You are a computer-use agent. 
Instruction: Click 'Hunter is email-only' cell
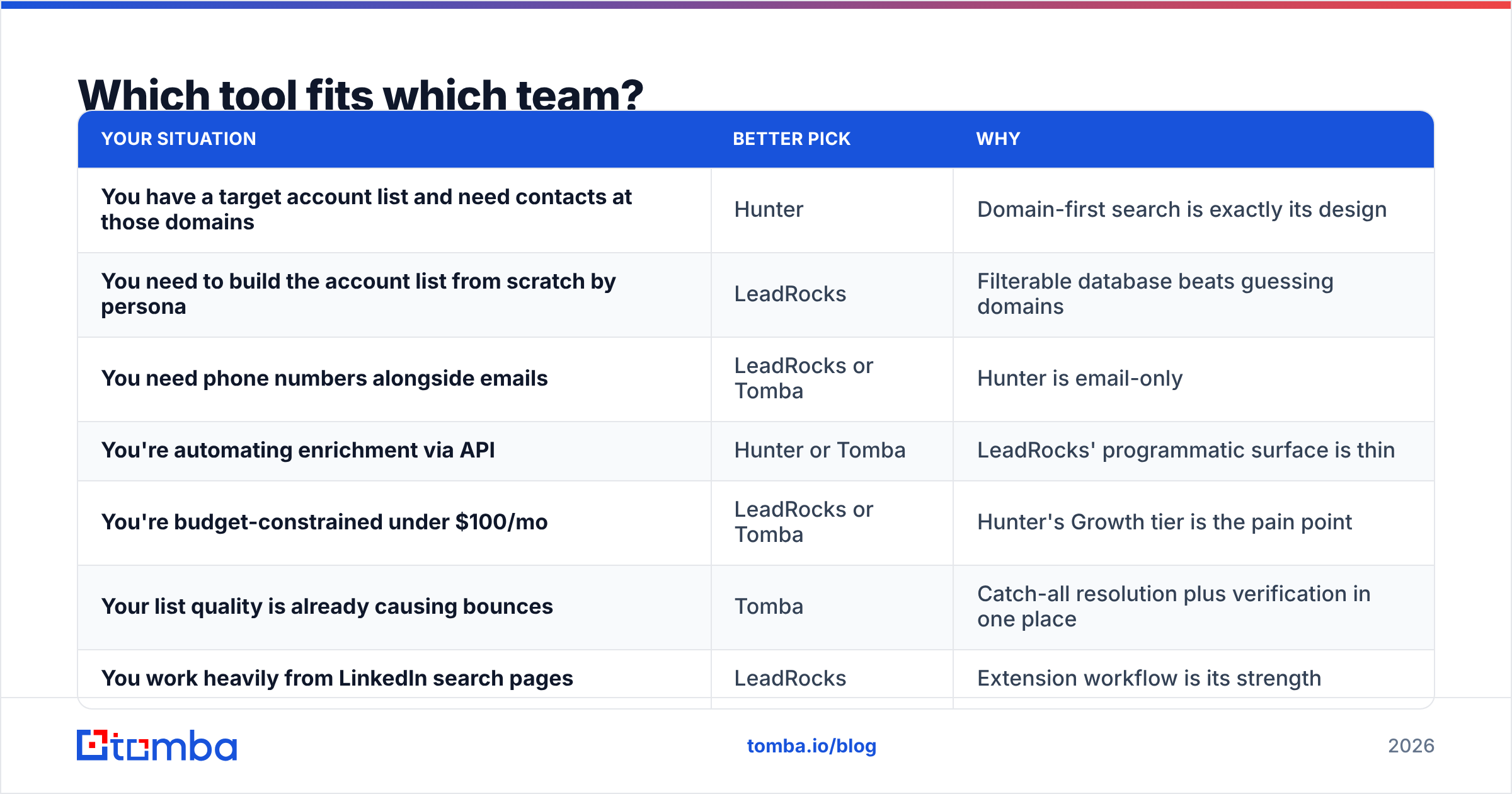coord(1080,378)
